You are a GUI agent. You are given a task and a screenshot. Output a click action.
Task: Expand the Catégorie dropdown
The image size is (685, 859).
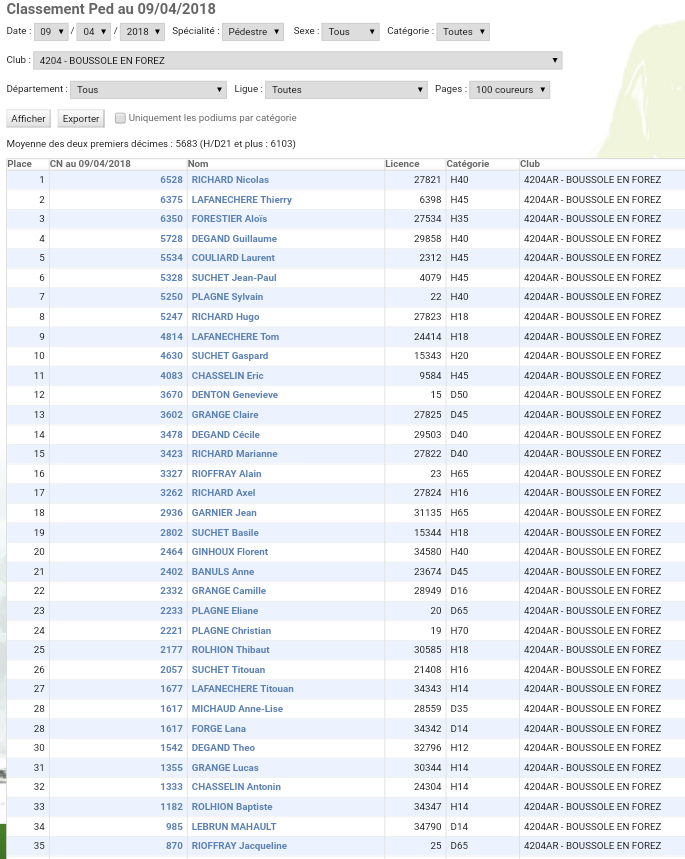click(463, 32)
